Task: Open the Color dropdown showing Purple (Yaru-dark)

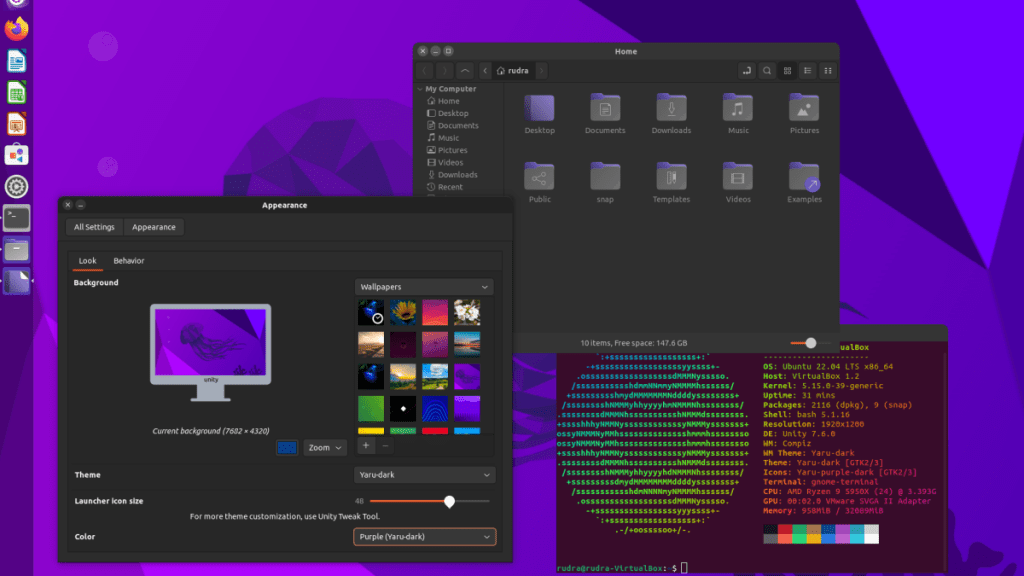Action: 424,537
